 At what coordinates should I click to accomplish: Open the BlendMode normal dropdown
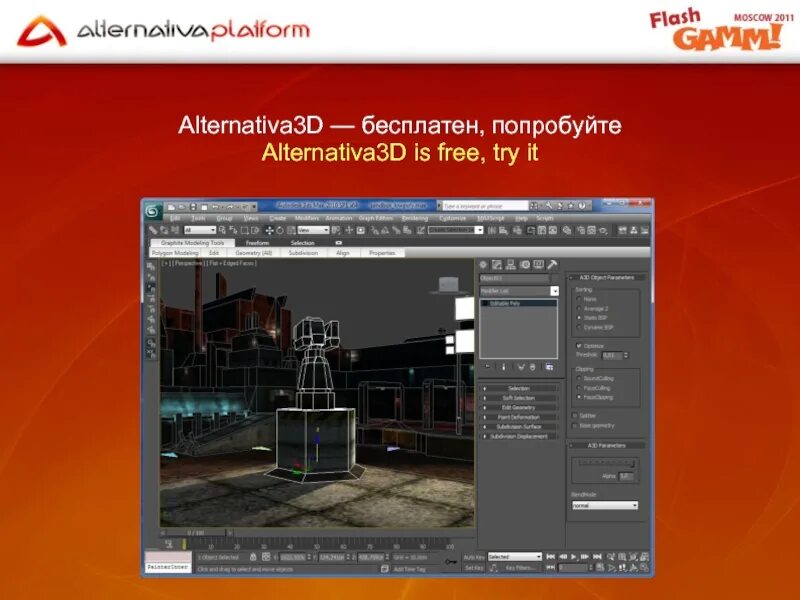[605, 505]
